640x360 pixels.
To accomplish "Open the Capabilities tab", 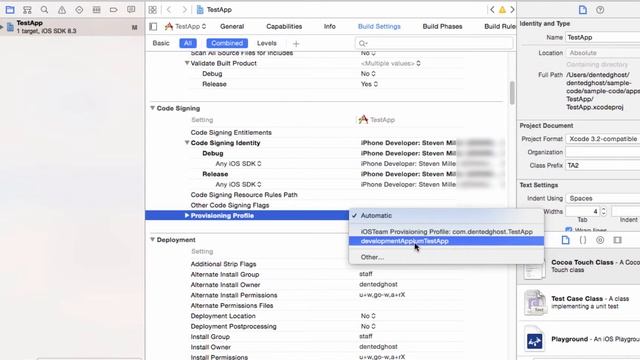I will pyautogui.click(x=284, y=27).
